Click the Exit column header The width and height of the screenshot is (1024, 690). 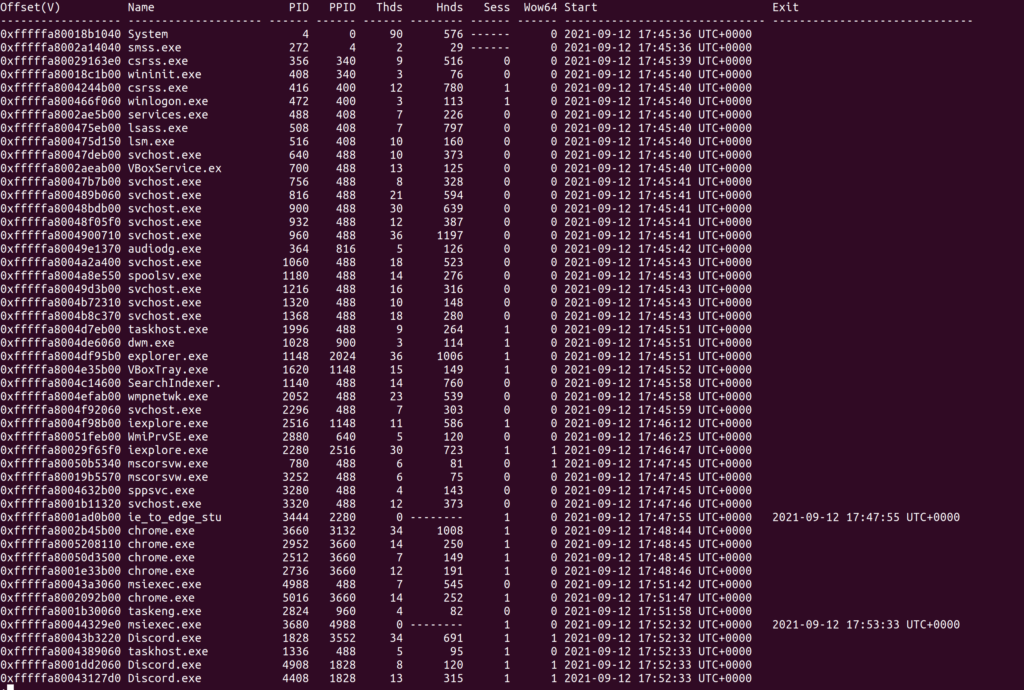click(x=785, y=7)
